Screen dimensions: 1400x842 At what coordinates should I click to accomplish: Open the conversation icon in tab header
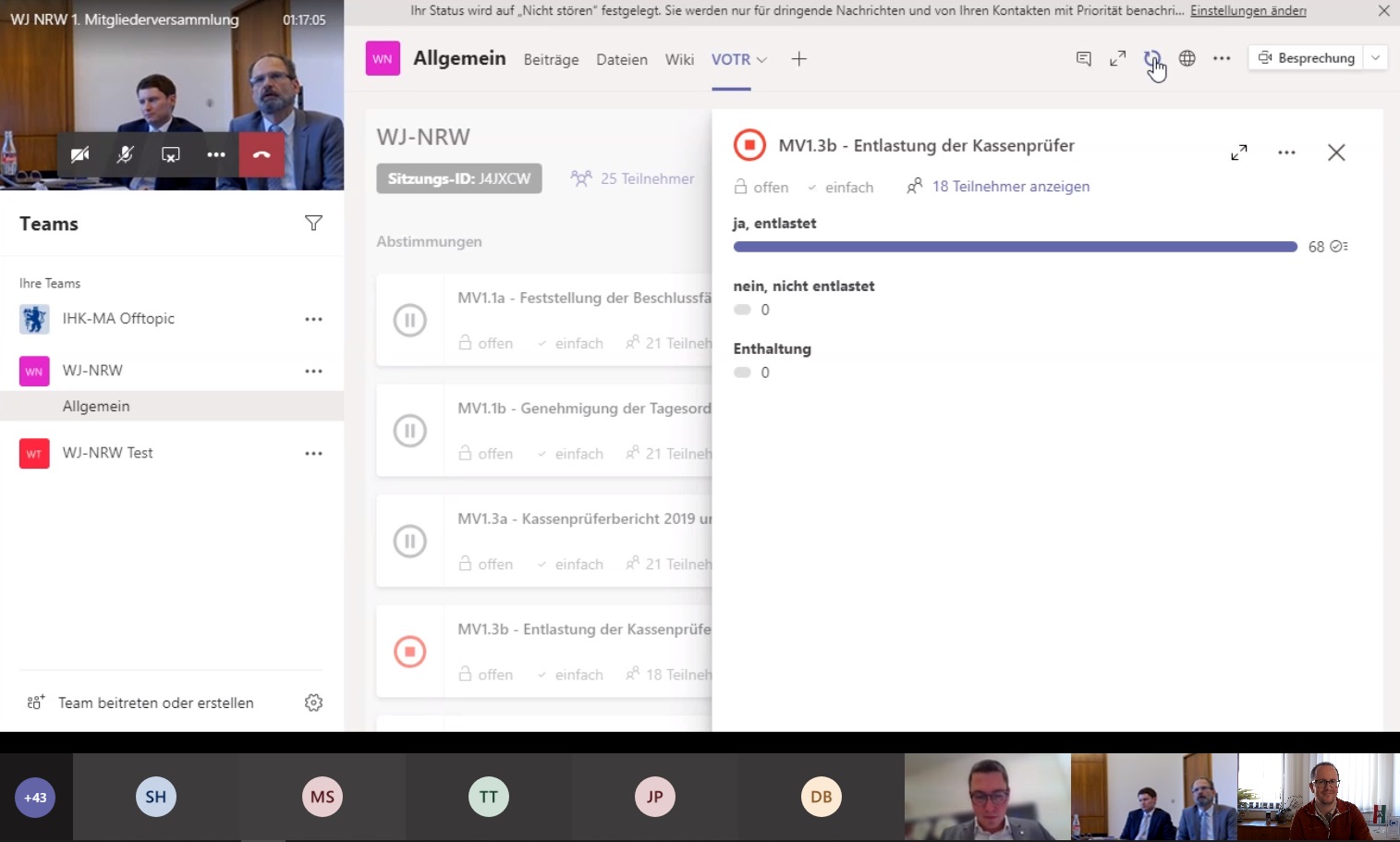click(1084, 58)
